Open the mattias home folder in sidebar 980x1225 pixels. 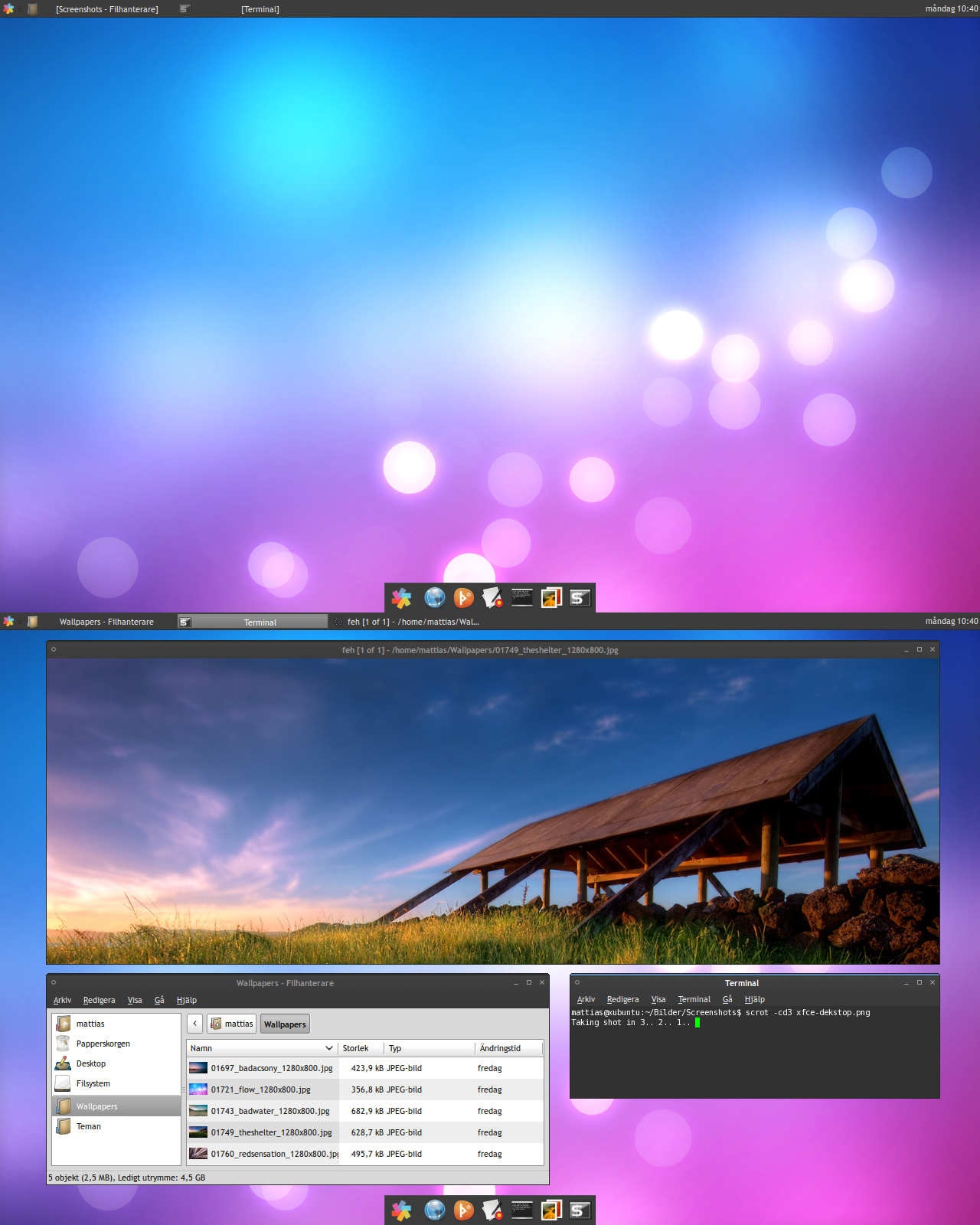click(90, 1024)
